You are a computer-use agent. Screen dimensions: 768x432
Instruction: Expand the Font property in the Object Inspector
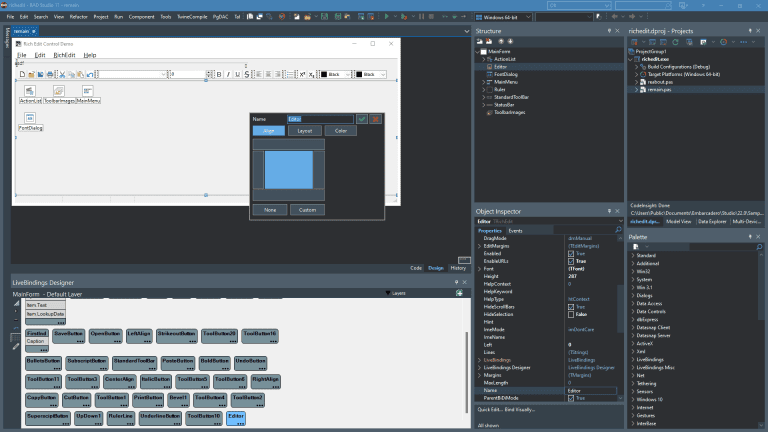pyautogui.click(x=480, y=269)
